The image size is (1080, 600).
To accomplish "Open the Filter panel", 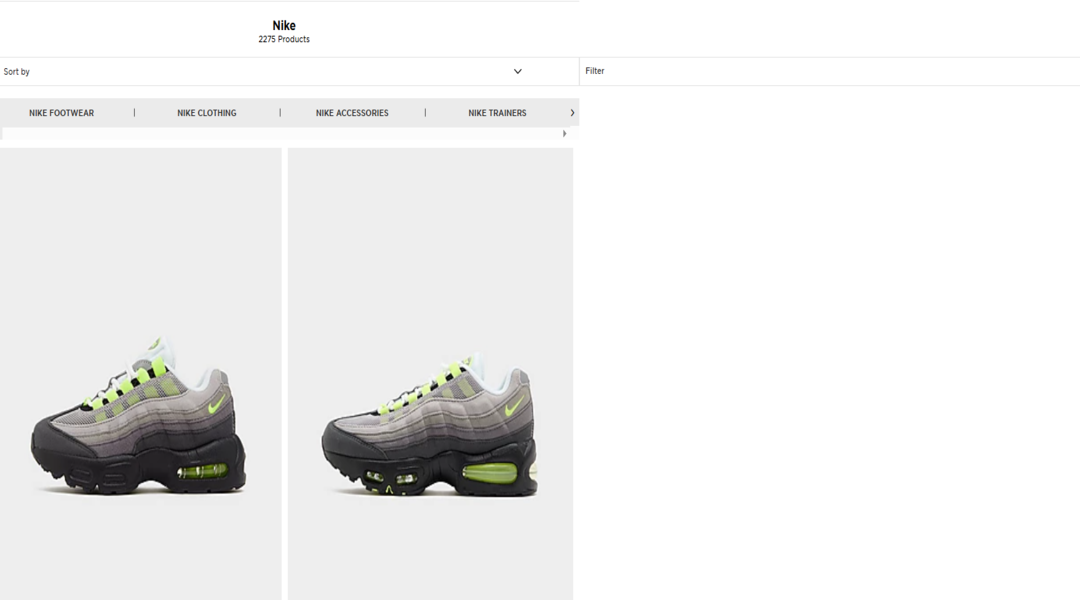I will click(x=595, y=71).
